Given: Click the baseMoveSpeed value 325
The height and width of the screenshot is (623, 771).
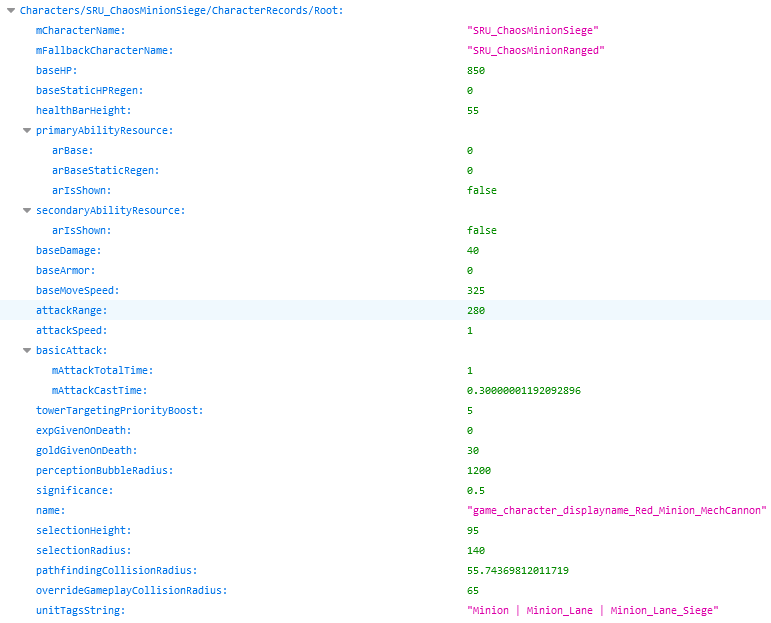Looking at the screenshot, I should [x=476, y=290].
